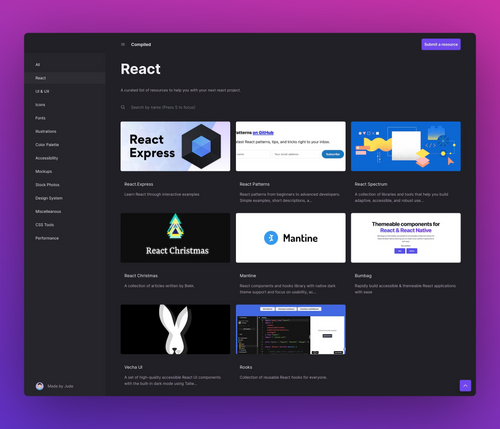Open the Mantine thumbnail image

pos(291,238)
